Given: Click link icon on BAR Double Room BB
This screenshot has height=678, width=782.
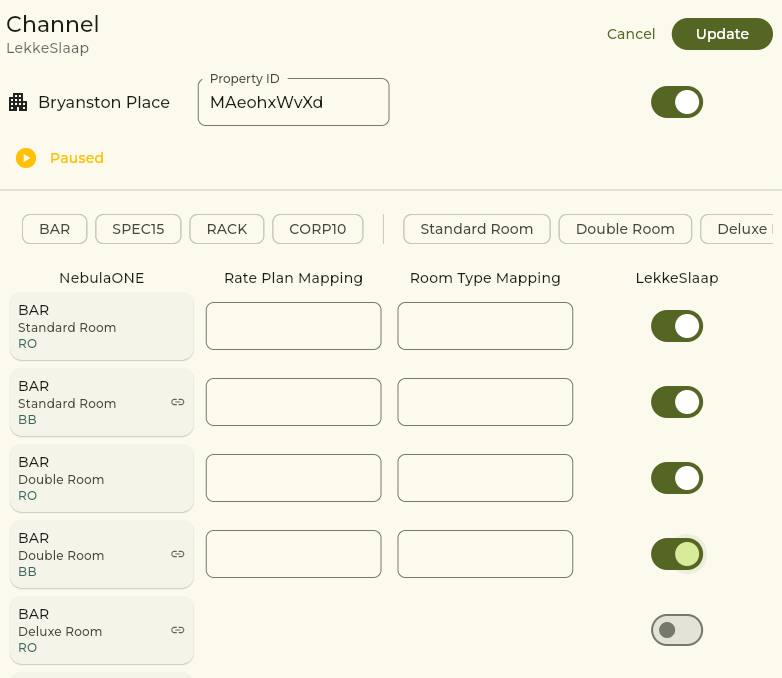Looking at the screenshot, I should click(x=178, y=554).
